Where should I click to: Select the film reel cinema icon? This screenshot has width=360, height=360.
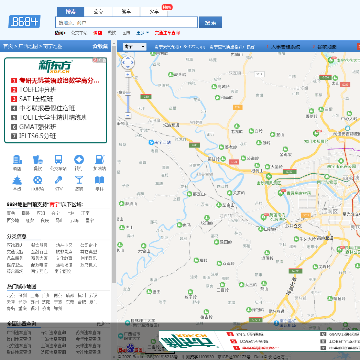coord(37,180)
